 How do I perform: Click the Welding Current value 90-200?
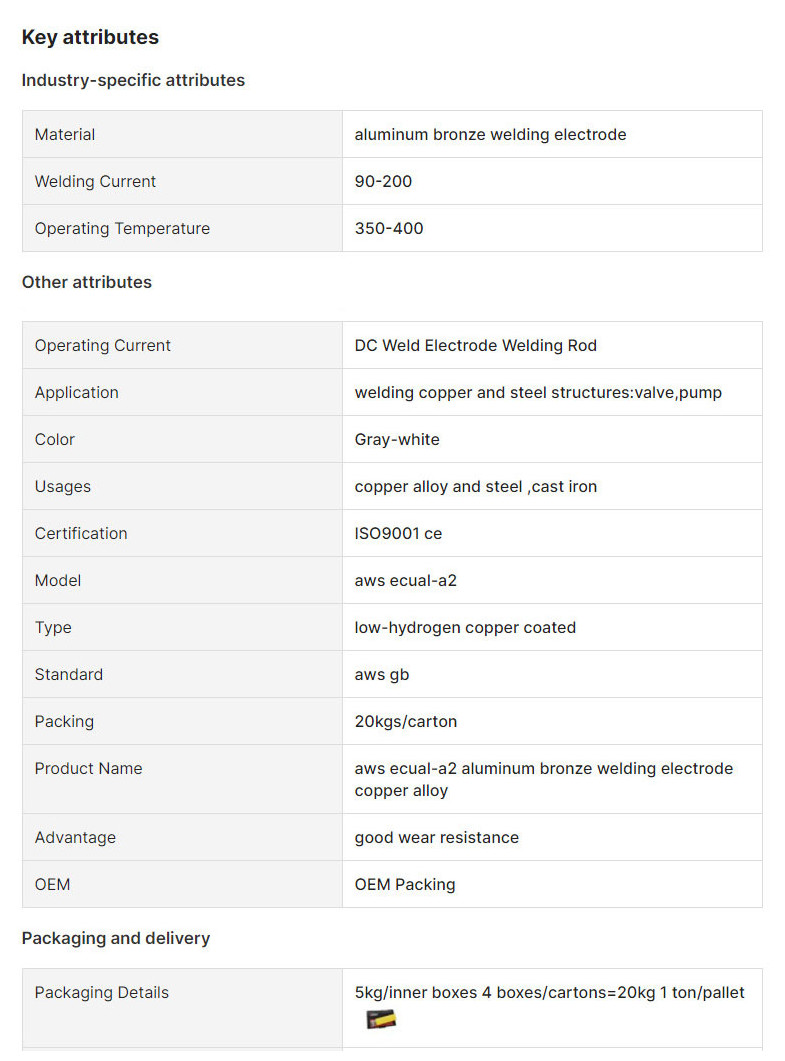[383, 181]
